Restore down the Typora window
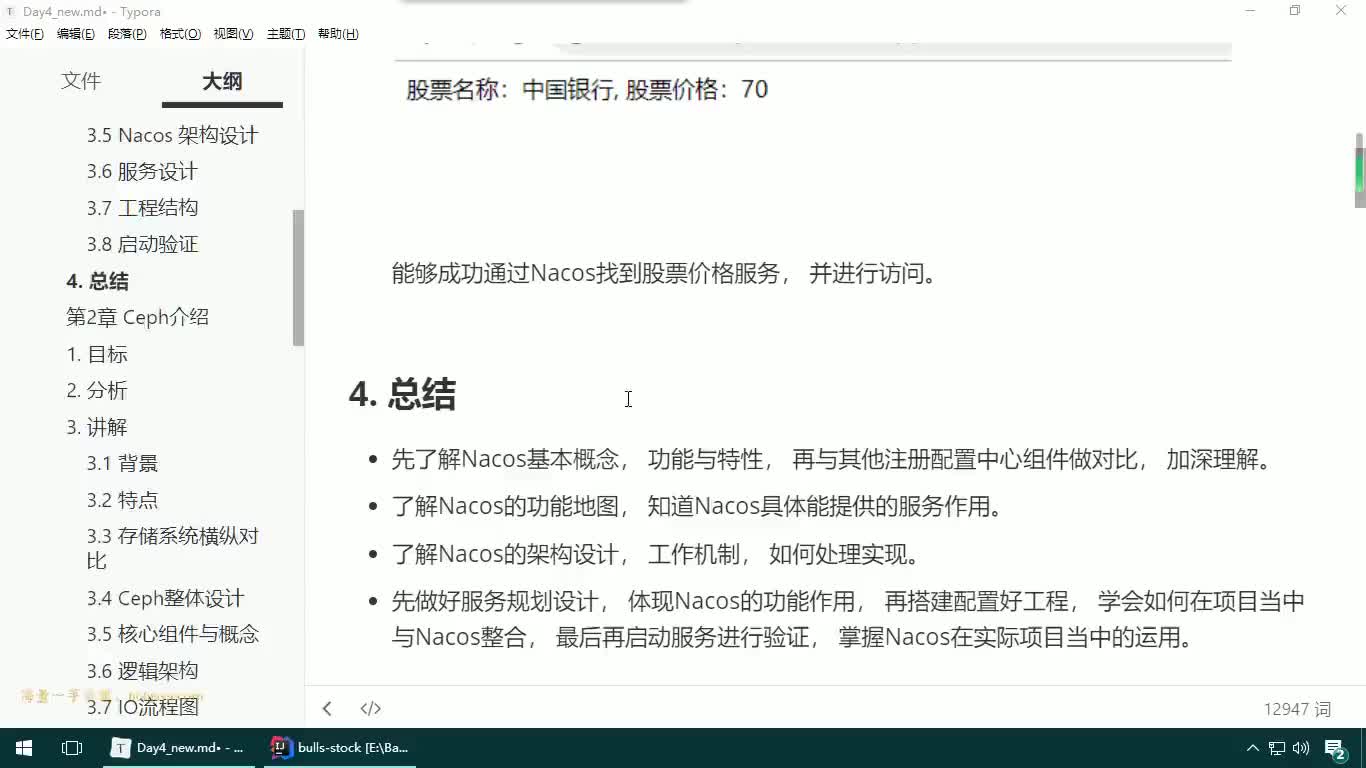The width and height of the screenshot is (1366, 768). coord(1296,11)
